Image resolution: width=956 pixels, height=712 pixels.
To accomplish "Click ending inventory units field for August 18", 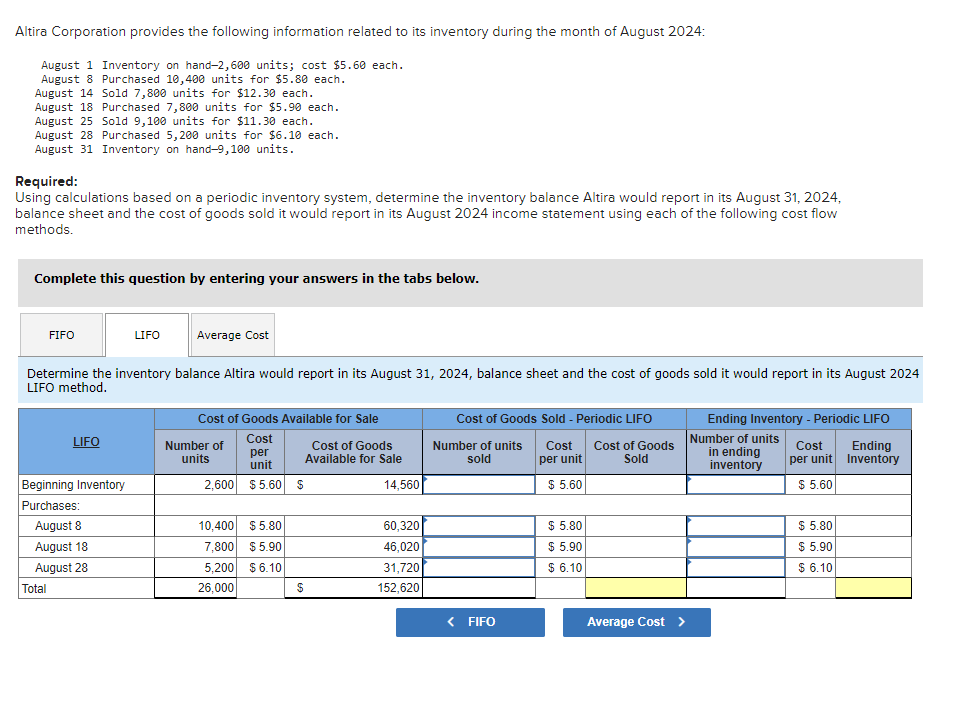I will tap(736, 547).
